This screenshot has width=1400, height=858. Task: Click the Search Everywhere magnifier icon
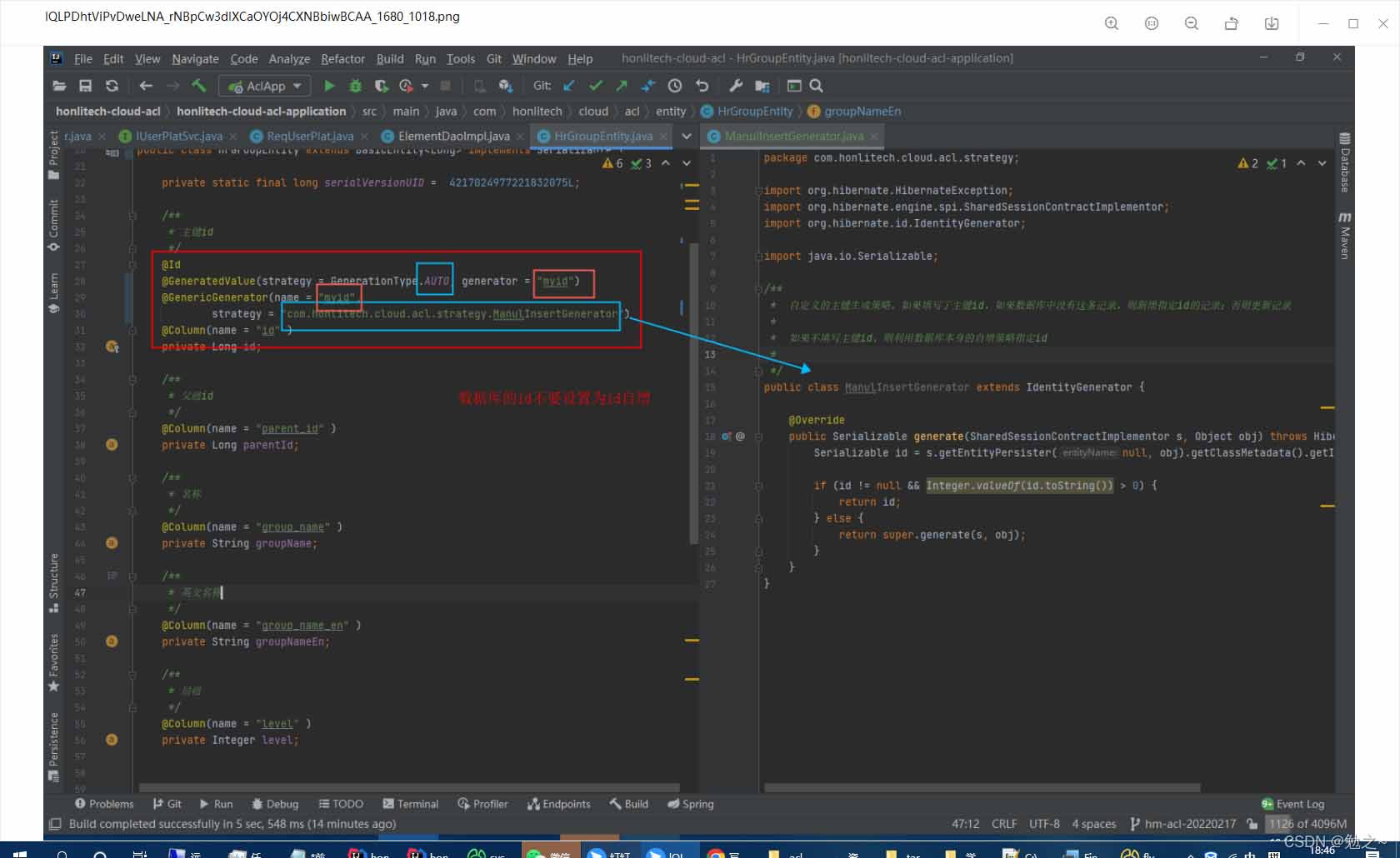(817, 86)
